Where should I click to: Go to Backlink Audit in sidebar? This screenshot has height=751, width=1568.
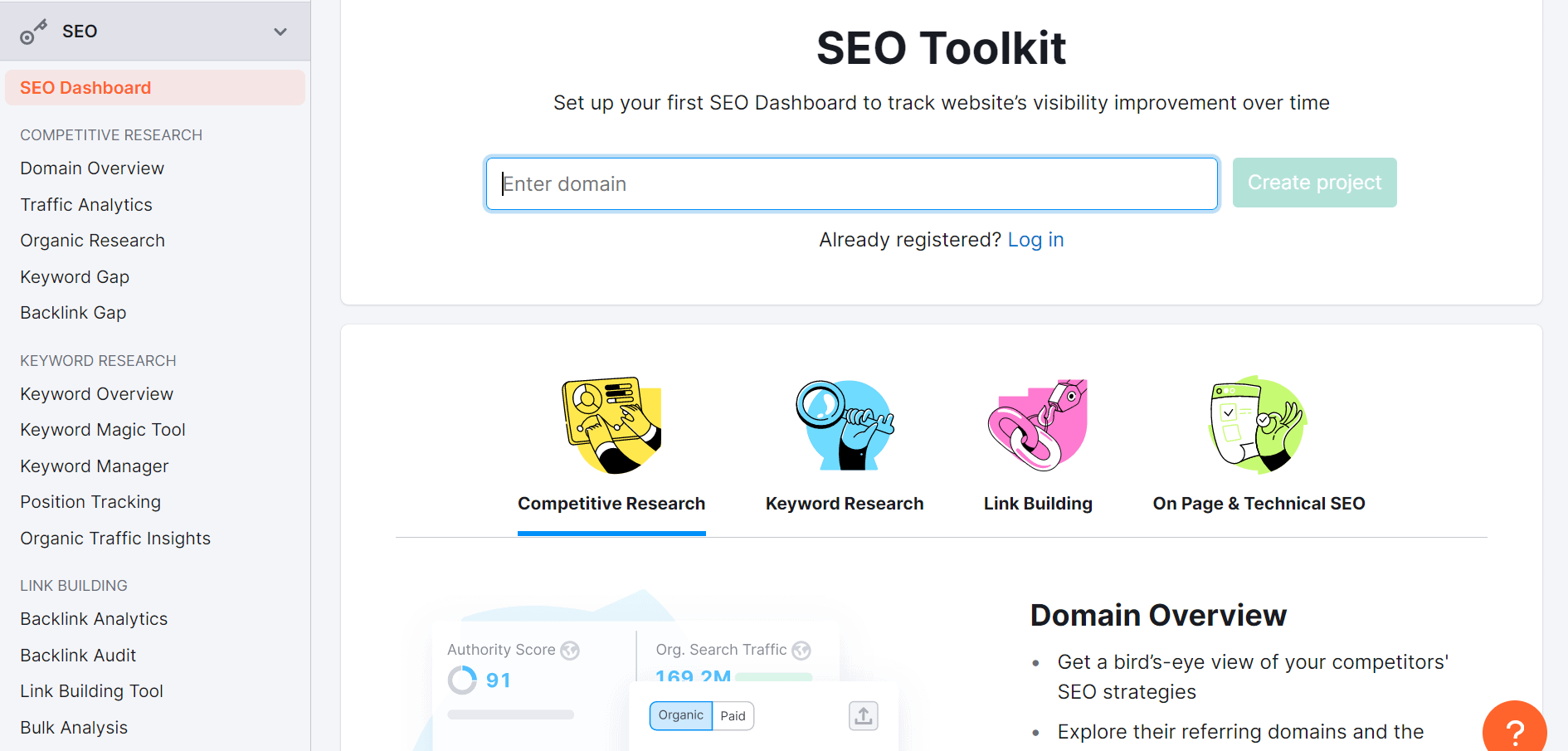(x=78, y=656)
